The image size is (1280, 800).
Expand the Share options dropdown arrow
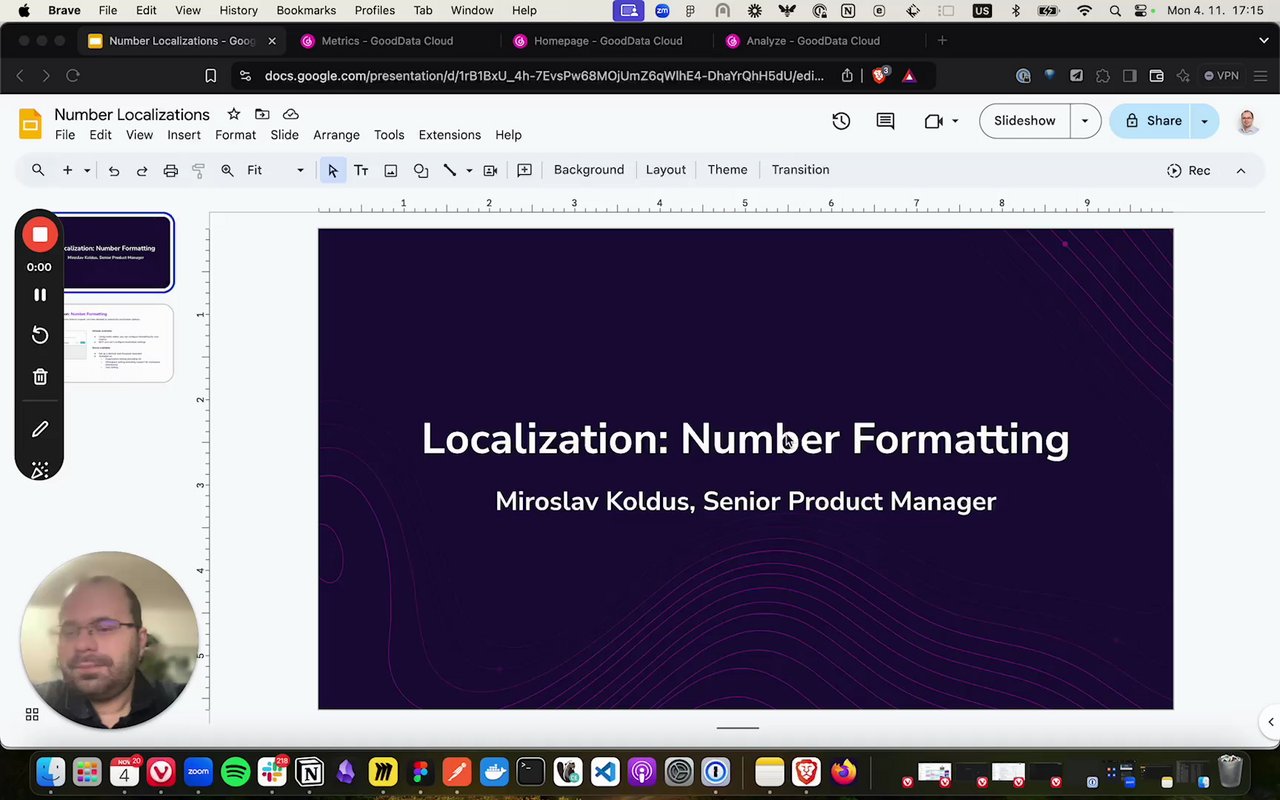click(1204, 121)
